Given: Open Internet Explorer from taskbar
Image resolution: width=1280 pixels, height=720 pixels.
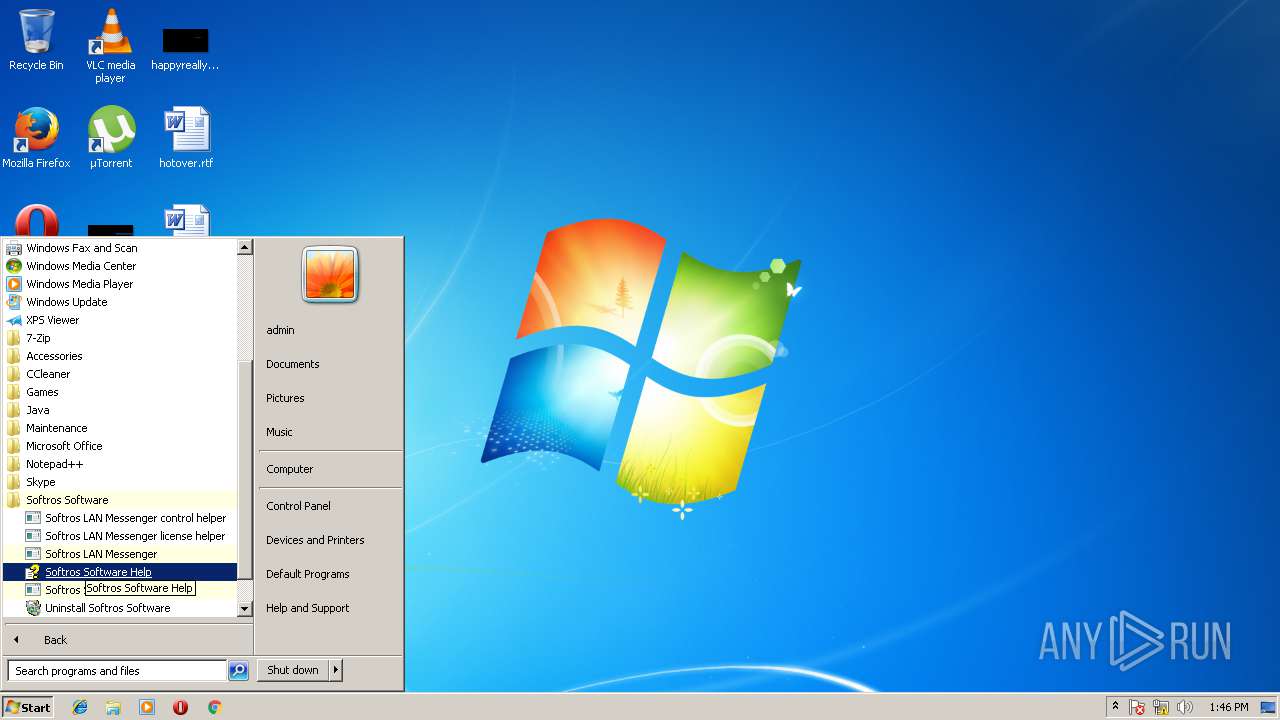Looking at the screenshot, I should coord(80,707).
